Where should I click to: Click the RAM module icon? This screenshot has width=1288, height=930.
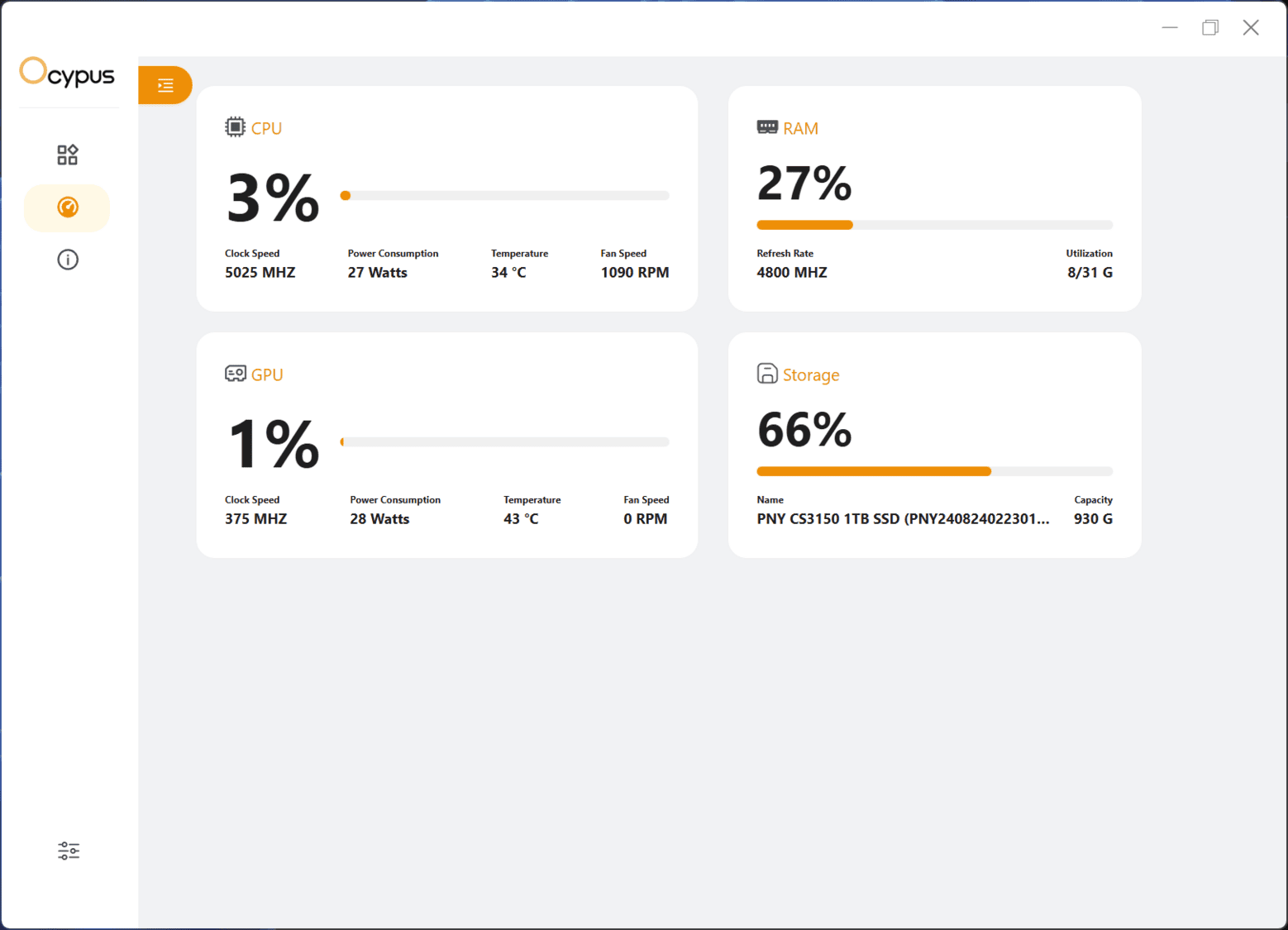767,127
